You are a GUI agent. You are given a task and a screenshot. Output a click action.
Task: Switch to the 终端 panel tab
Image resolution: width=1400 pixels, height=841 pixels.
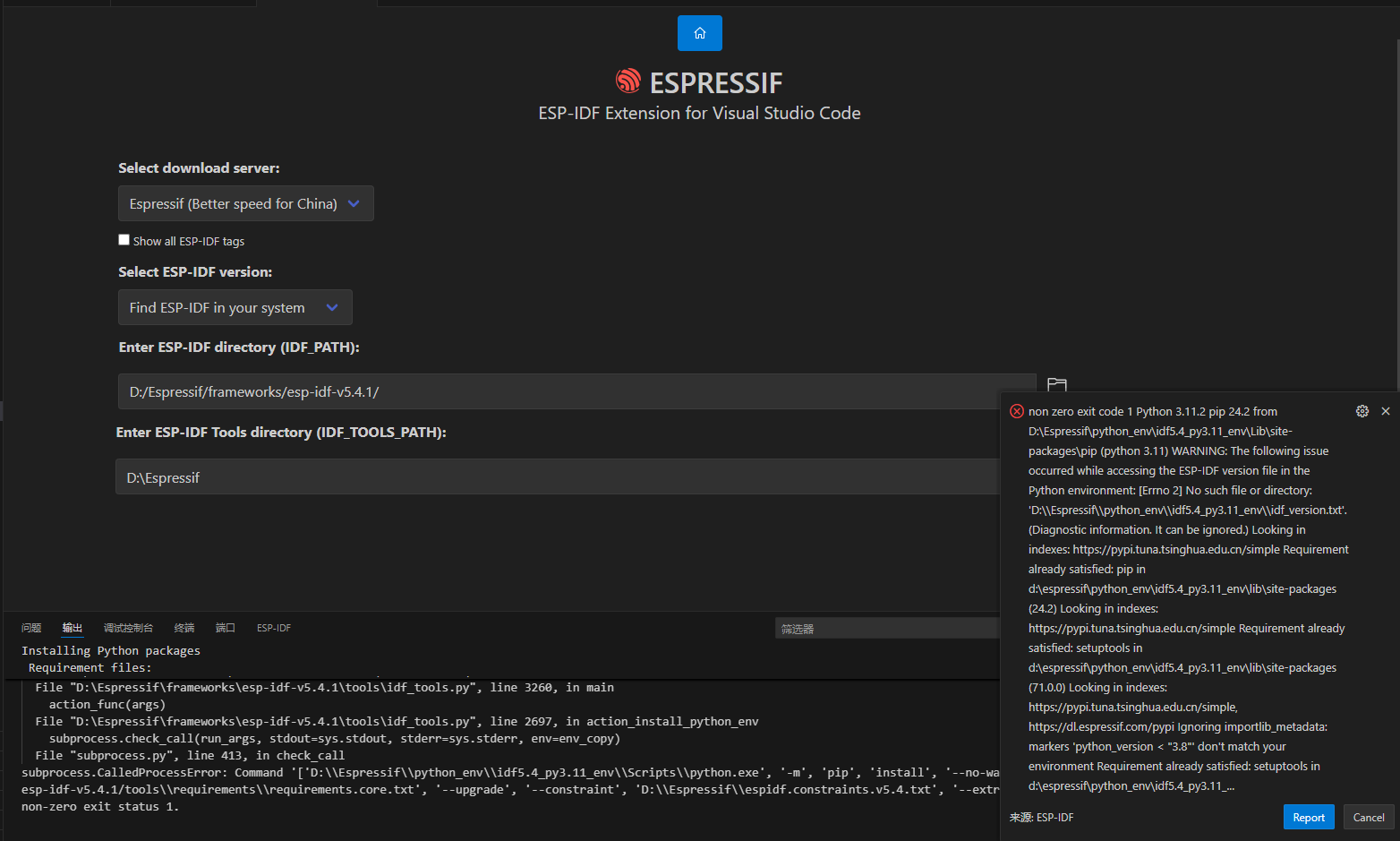pos(184,628)
